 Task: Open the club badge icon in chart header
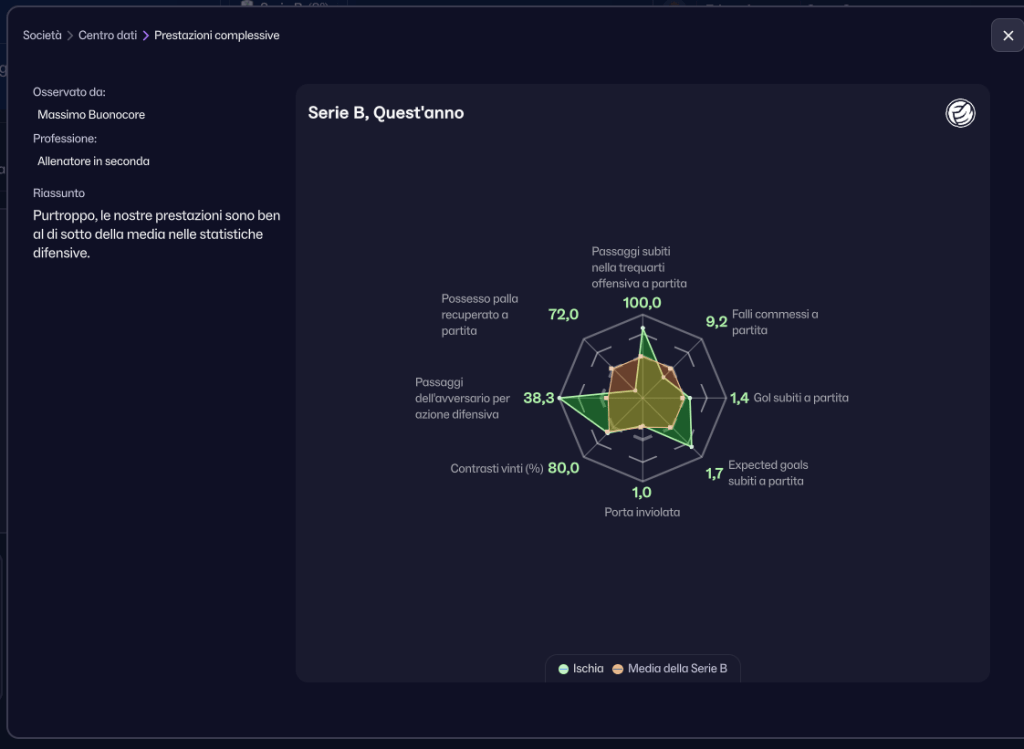(960, 114)
